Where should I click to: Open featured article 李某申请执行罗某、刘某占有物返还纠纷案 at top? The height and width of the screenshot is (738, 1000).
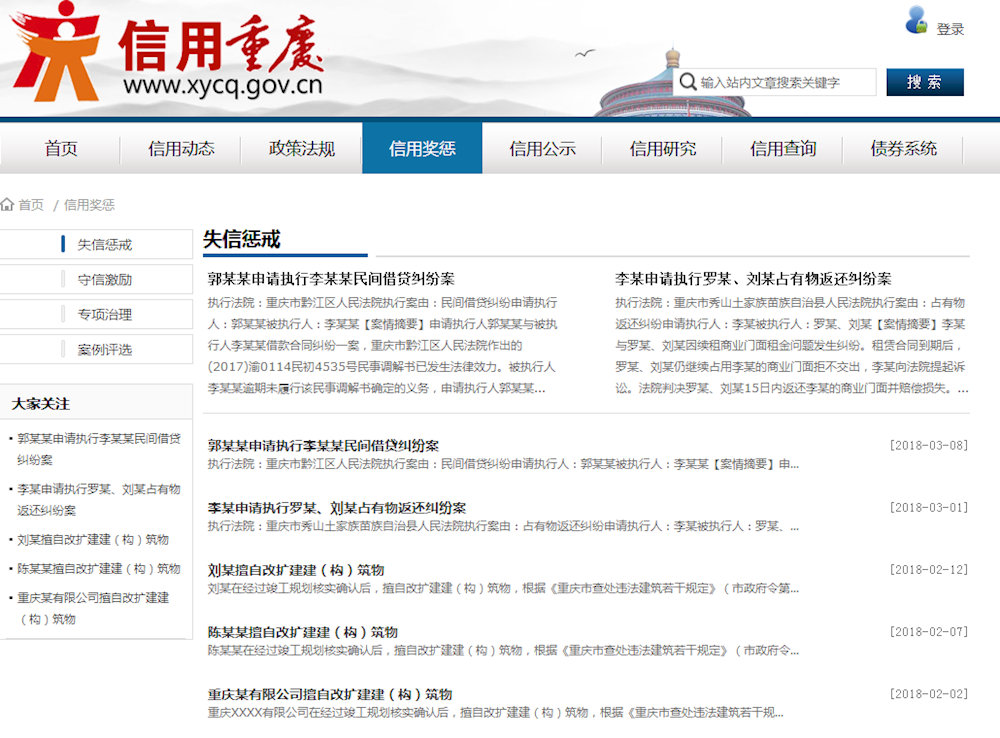pos(753,279)
